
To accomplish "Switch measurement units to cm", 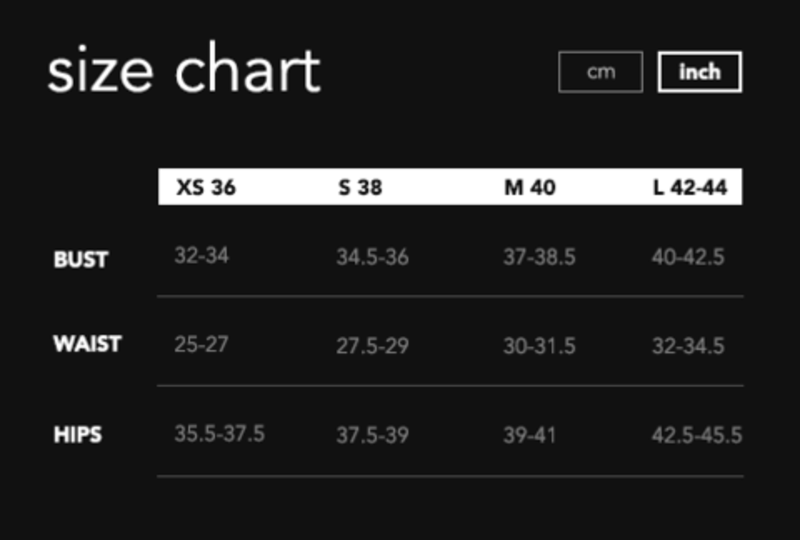I will pos(600,72).
